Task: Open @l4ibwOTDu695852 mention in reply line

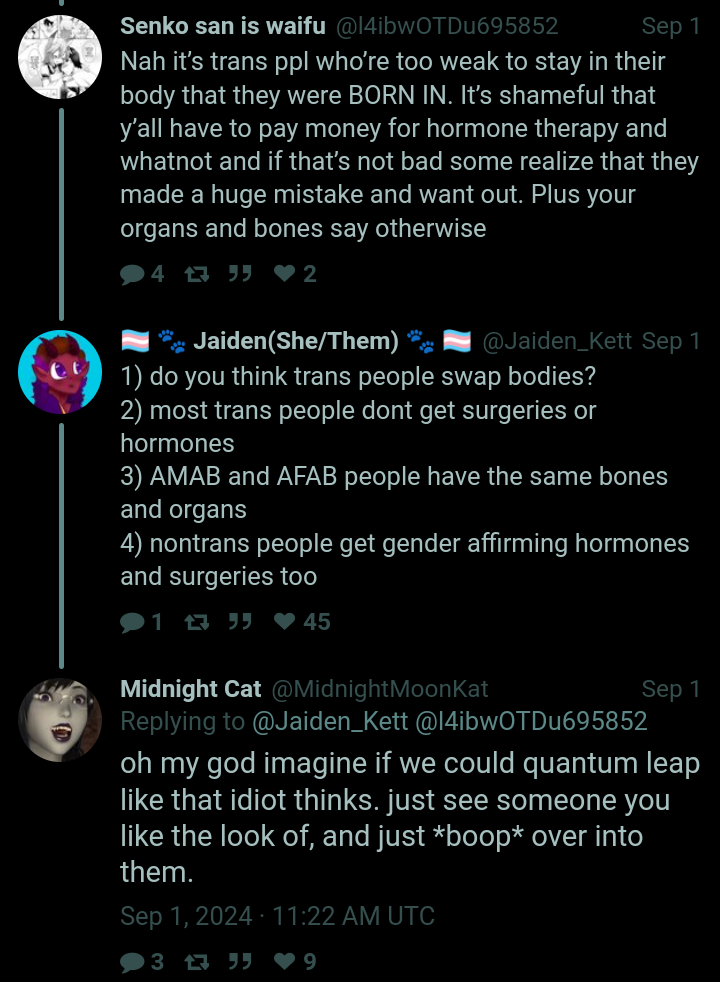Action: click(x=530, y=721)
